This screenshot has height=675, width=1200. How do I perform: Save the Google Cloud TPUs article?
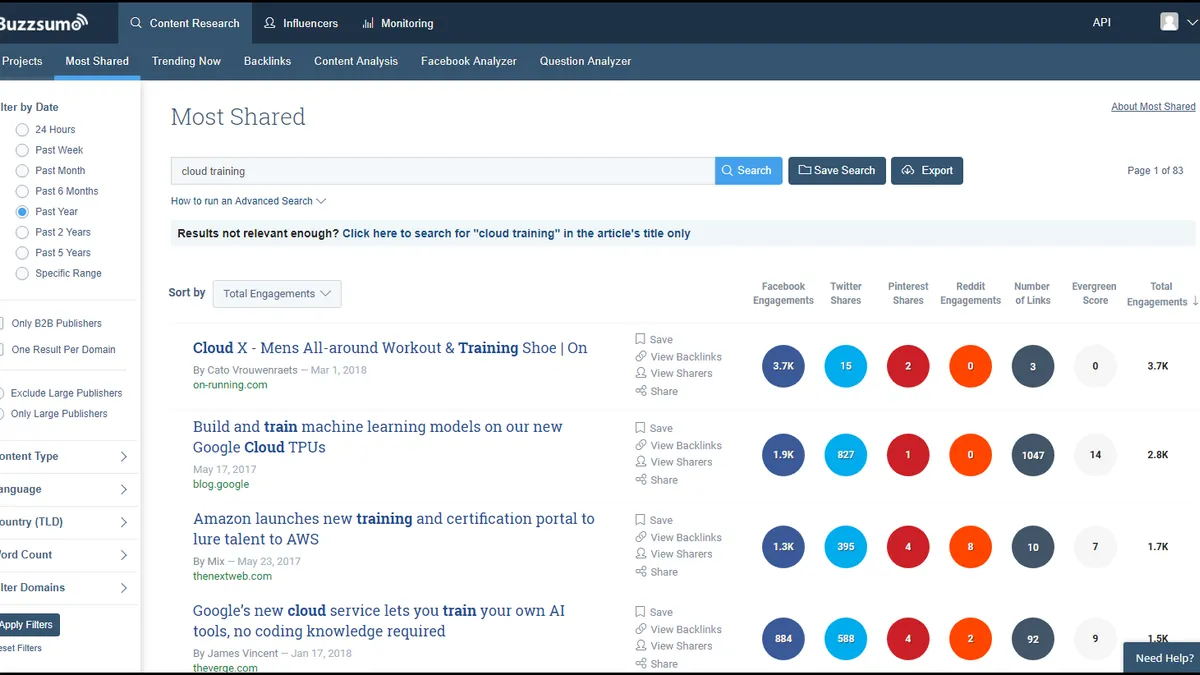point(654,428)
